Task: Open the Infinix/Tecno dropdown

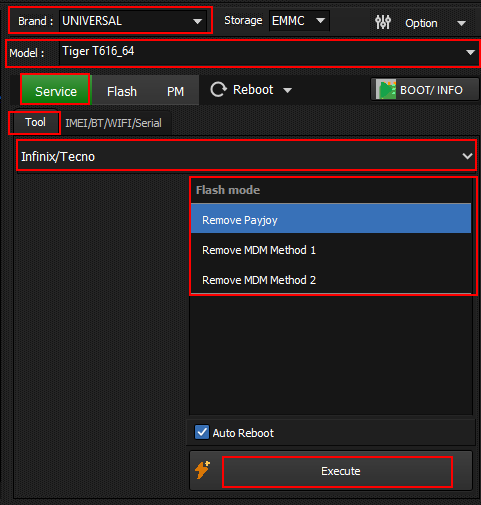Action: pyautogui.click(x=246, y=156)
